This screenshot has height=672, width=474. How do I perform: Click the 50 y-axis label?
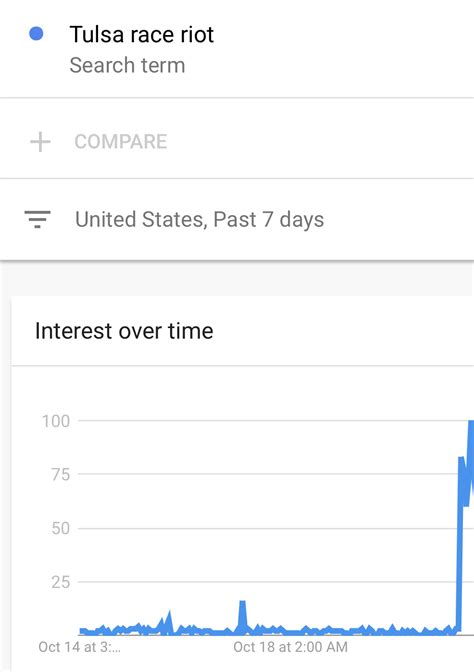tap(60, 528)
